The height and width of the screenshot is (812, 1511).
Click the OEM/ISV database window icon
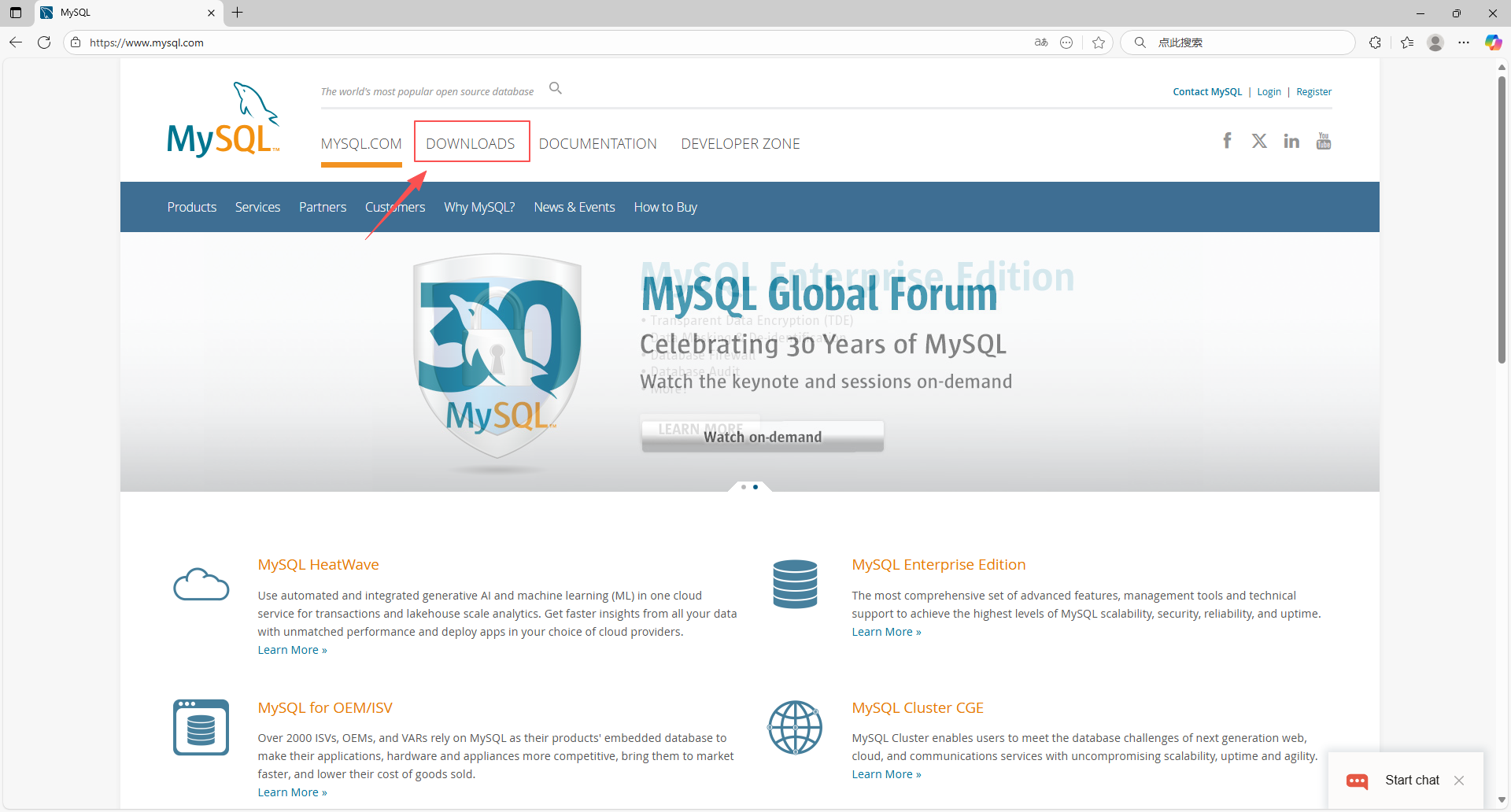tap(201, 727)
